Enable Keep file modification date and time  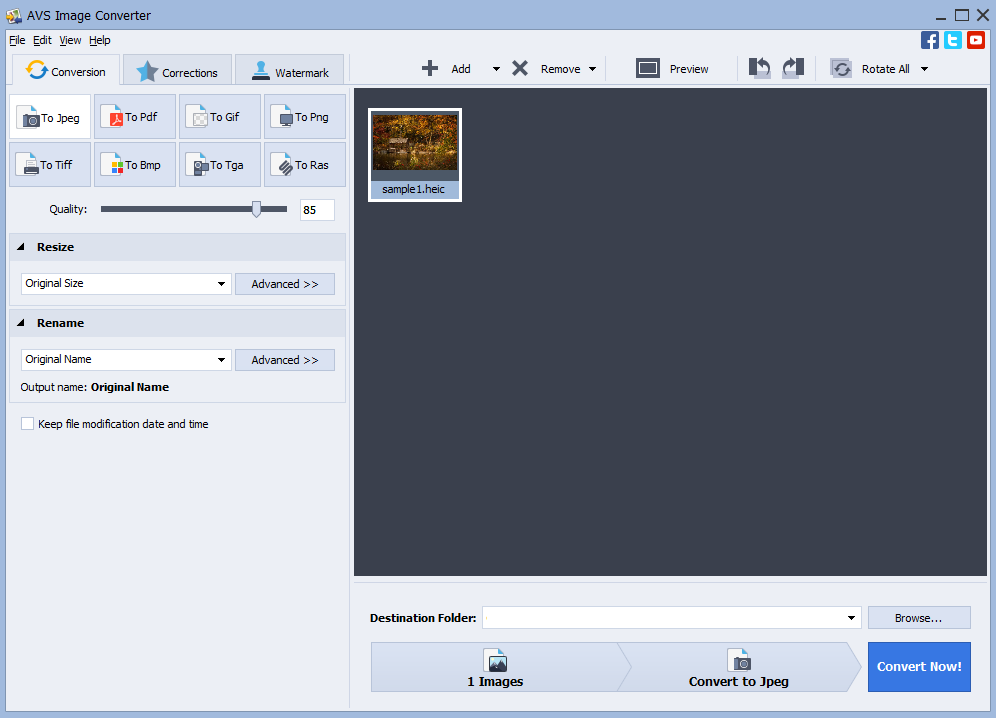[27, 424]
